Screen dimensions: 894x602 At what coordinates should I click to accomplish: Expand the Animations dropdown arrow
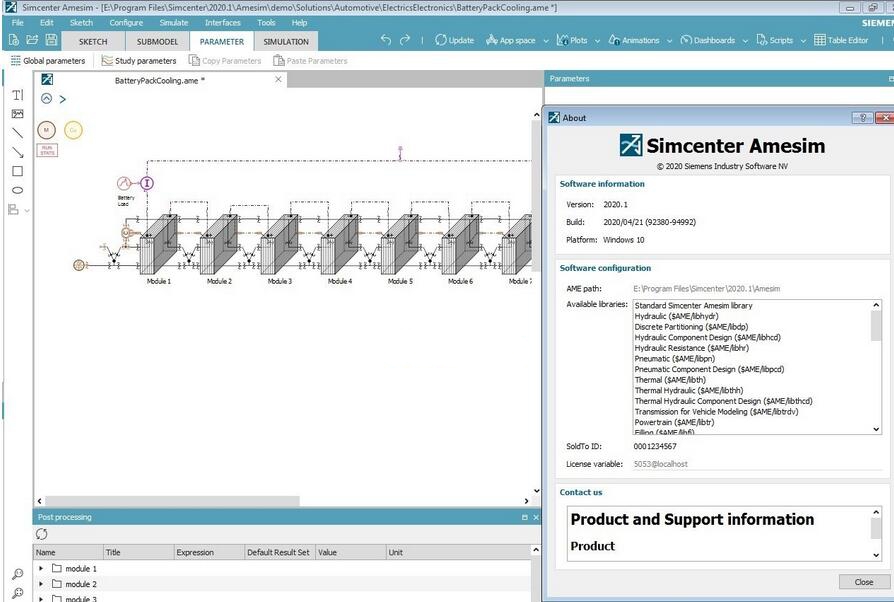tap(669, 41)
